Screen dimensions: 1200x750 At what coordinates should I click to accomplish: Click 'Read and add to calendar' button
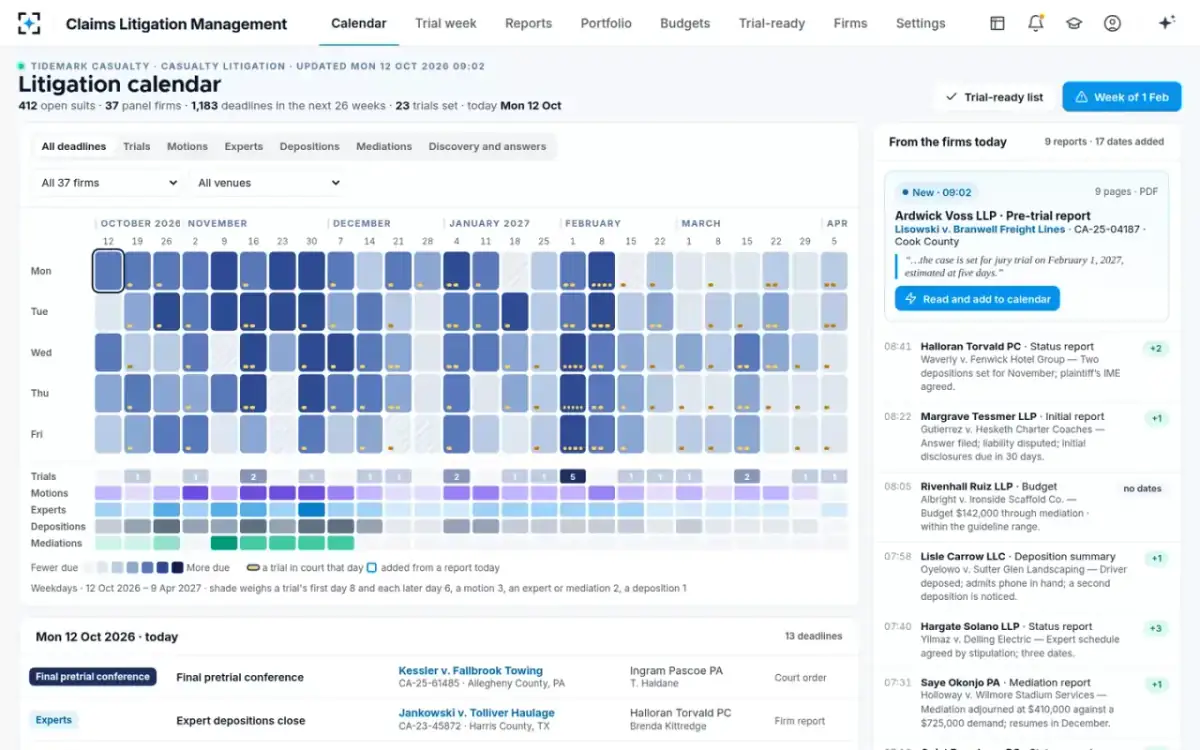(x=977, y=299)
